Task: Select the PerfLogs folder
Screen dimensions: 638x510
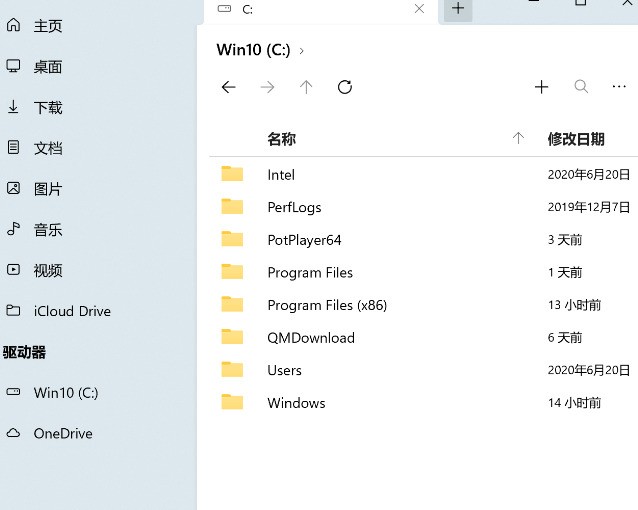Action: coord(294,208)
